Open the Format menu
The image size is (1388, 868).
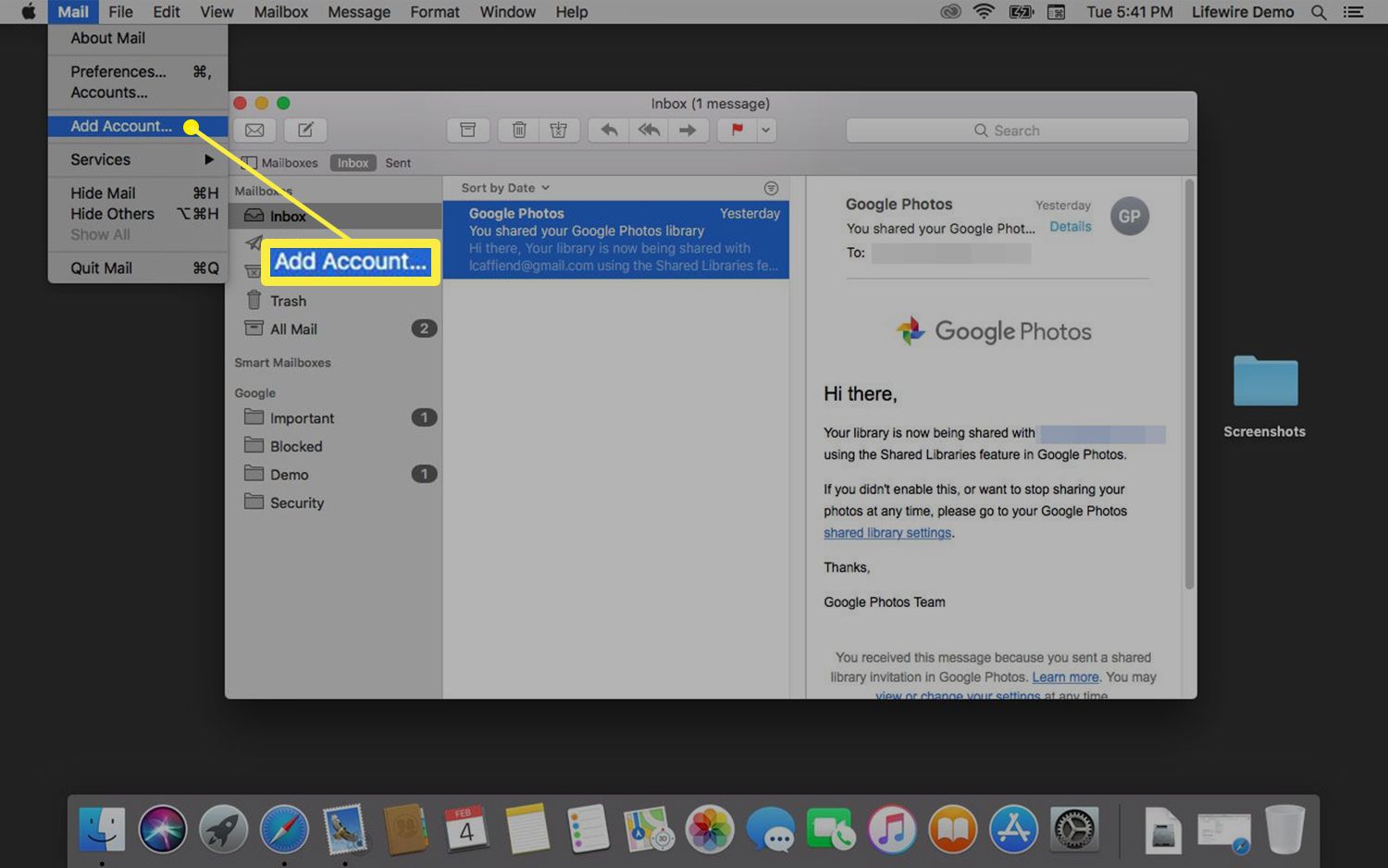click(435, 12)
